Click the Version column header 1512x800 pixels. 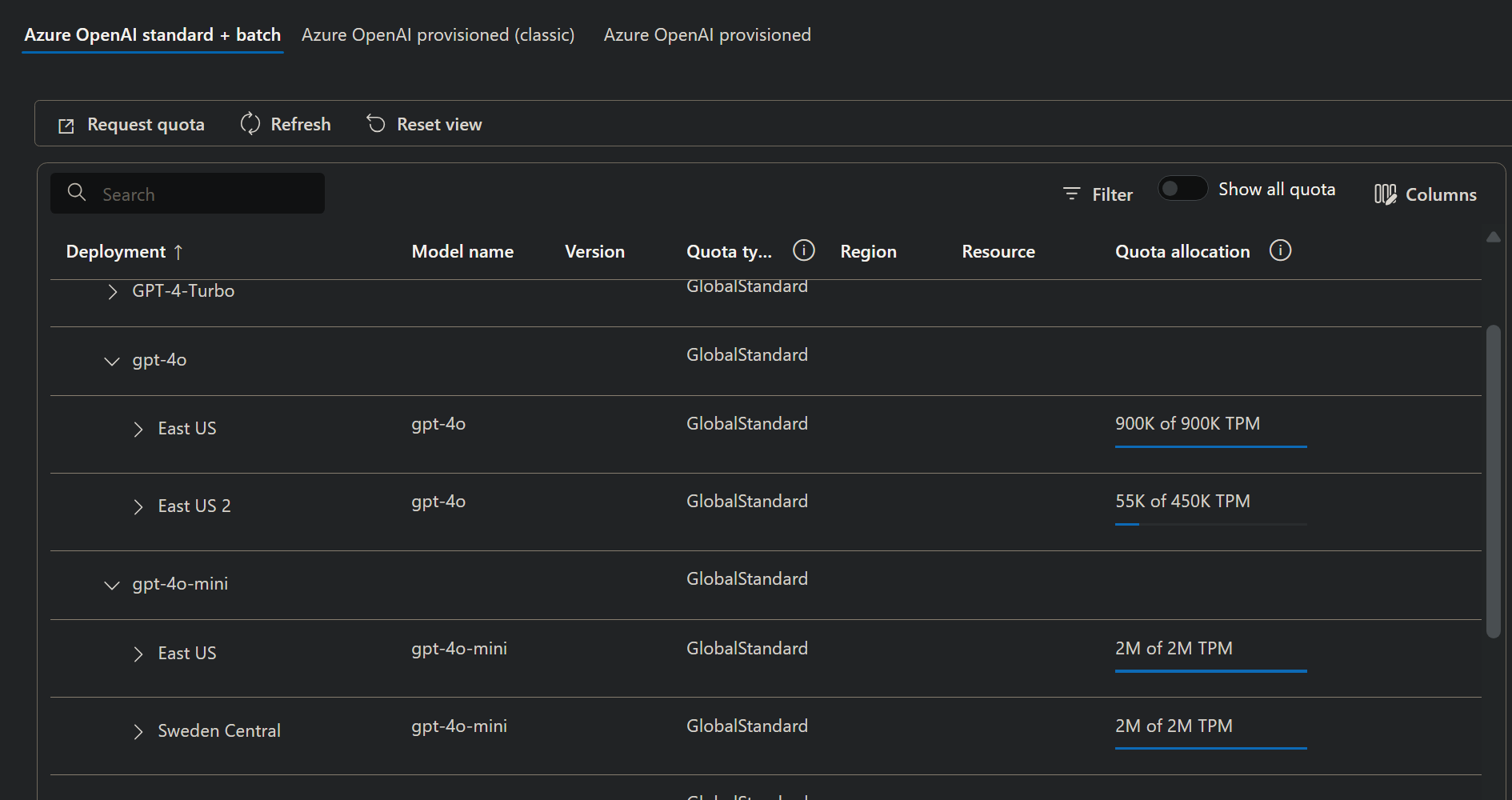594,251
